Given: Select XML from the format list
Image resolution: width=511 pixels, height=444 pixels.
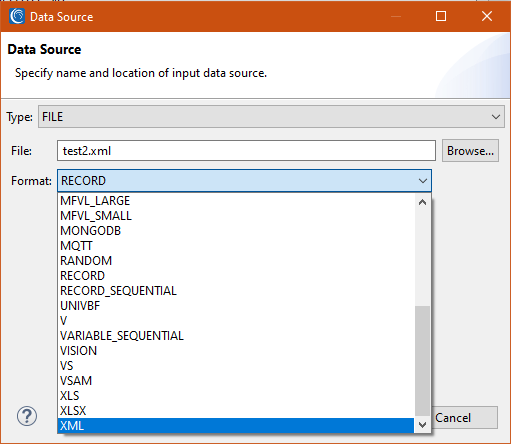Looking at the screenshot, I should (x=236, y=426).
